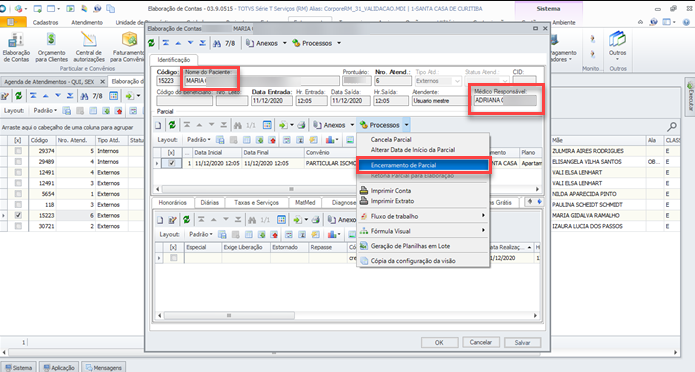Open chart icon in lower grid layout row
The width and height of the screenshot is (695, 372).
click(332, 234)
